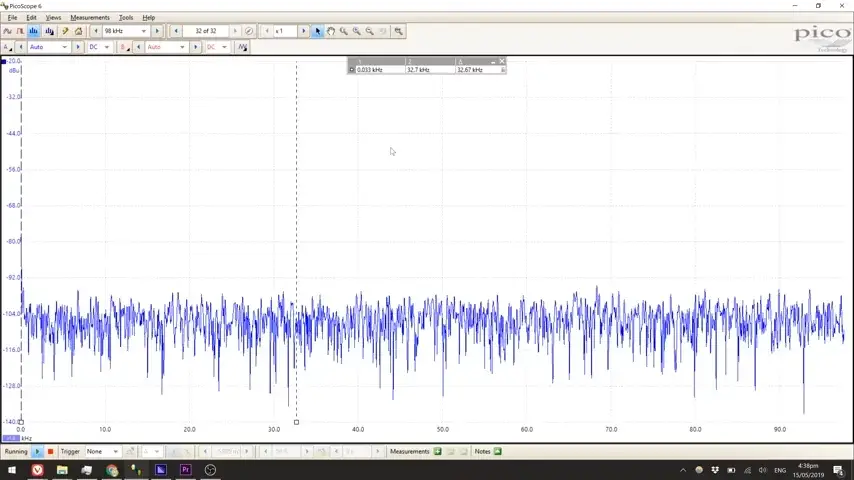Click the Auto setup lightning icon
The width and height of the screenshot is (854, 480).
tap(65, 31)
